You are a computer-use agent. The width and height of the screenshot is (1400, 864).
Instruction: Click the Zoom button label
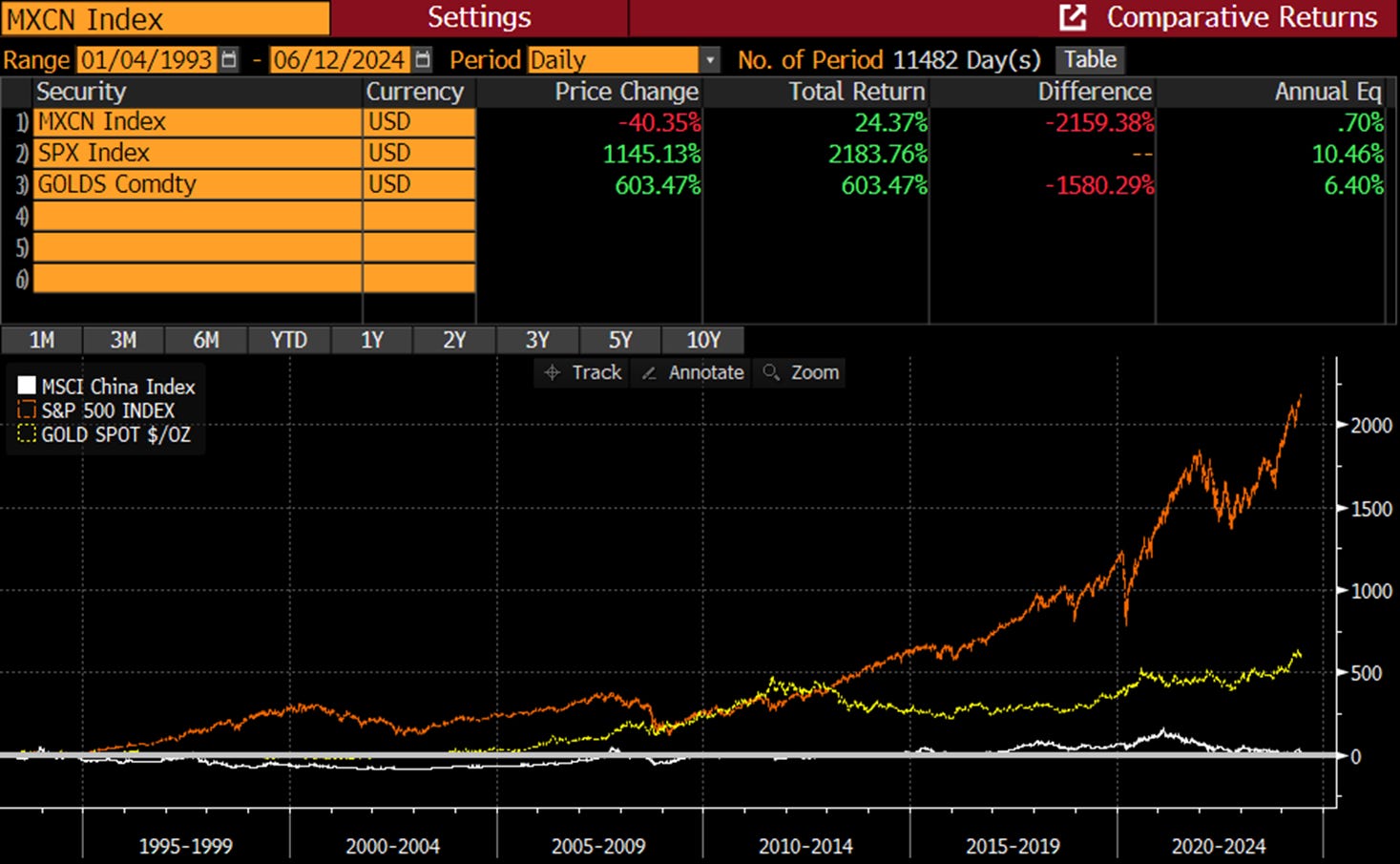pos(815,372)
